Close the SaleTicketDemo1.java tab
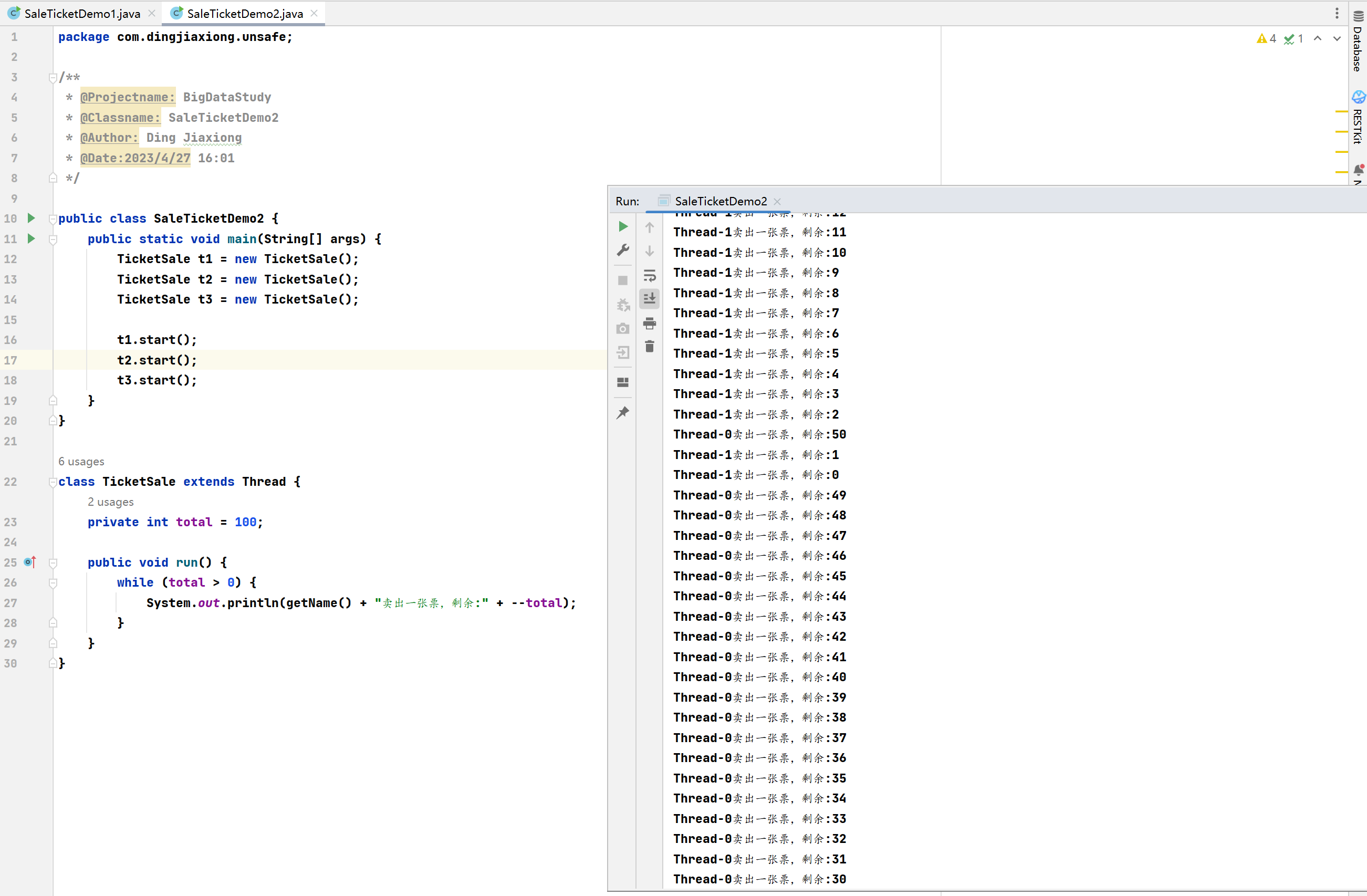Image resolution: width=1367 pixels, height=896 pixels. 152,13
